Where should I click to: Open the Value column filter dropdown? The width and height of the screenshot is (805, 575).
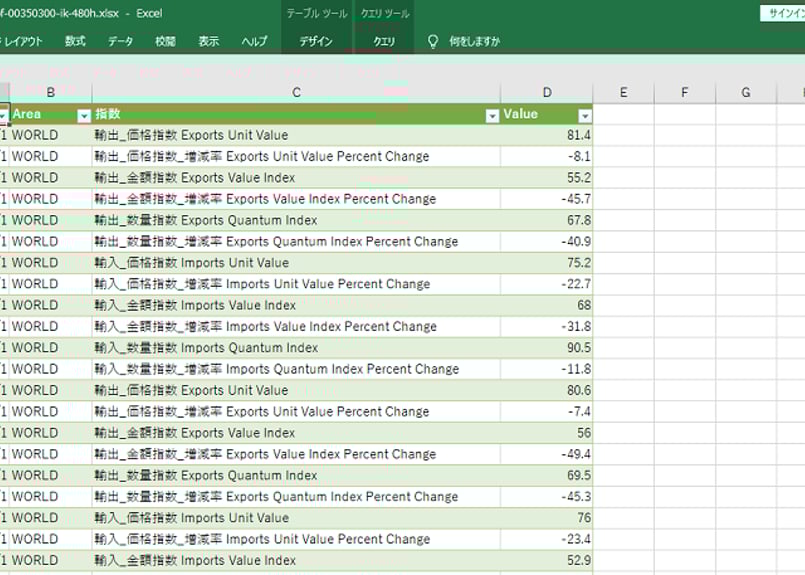(585, 116)
